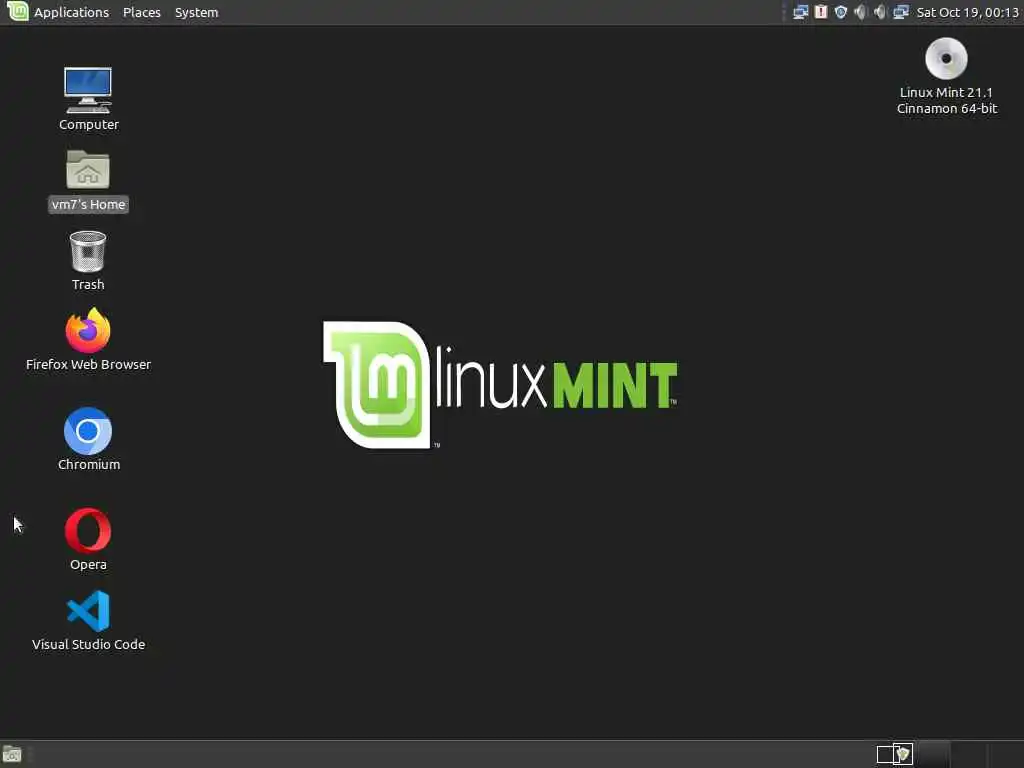The image size is (1024, 768).
Task: Open the Computer desktop icon
Action: click(x=88, y=99)
